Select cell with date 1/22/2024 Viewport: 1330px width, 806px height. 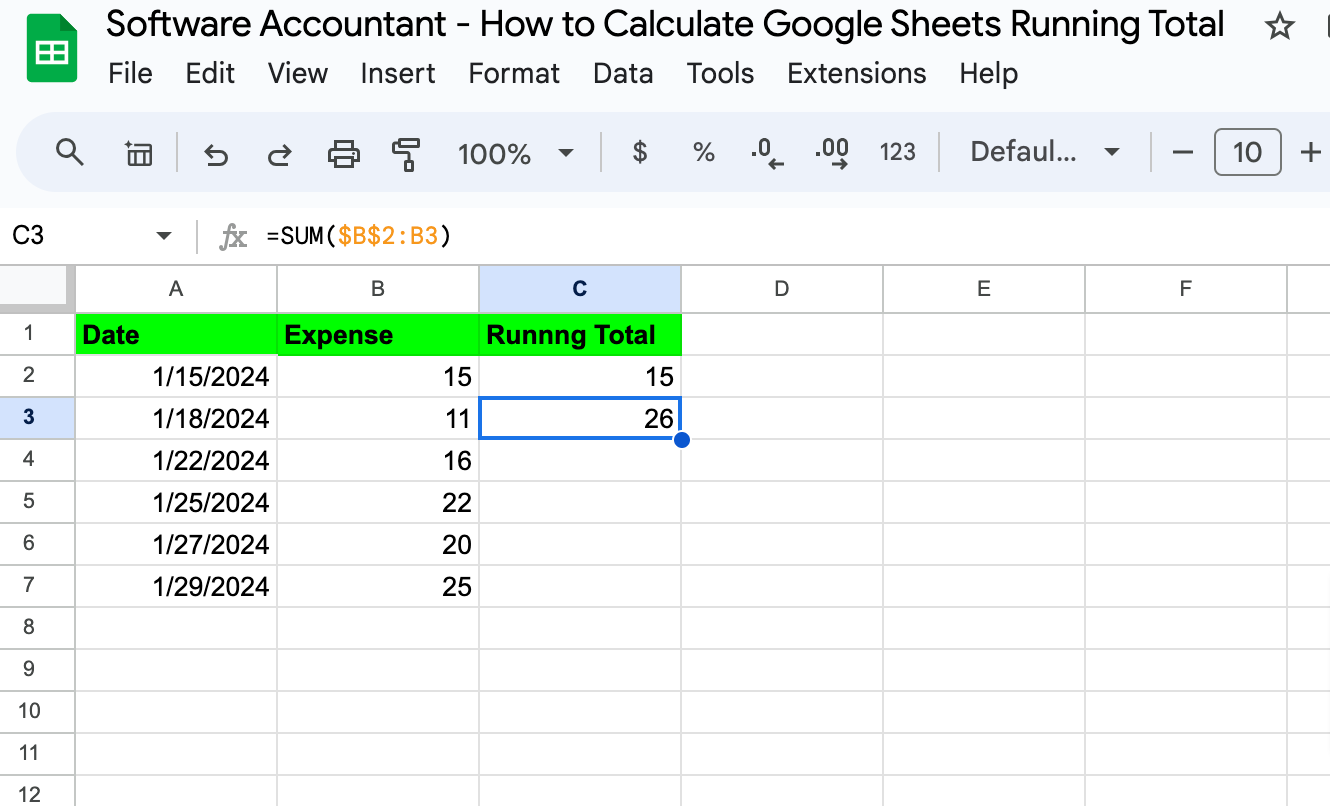[176, 460]
